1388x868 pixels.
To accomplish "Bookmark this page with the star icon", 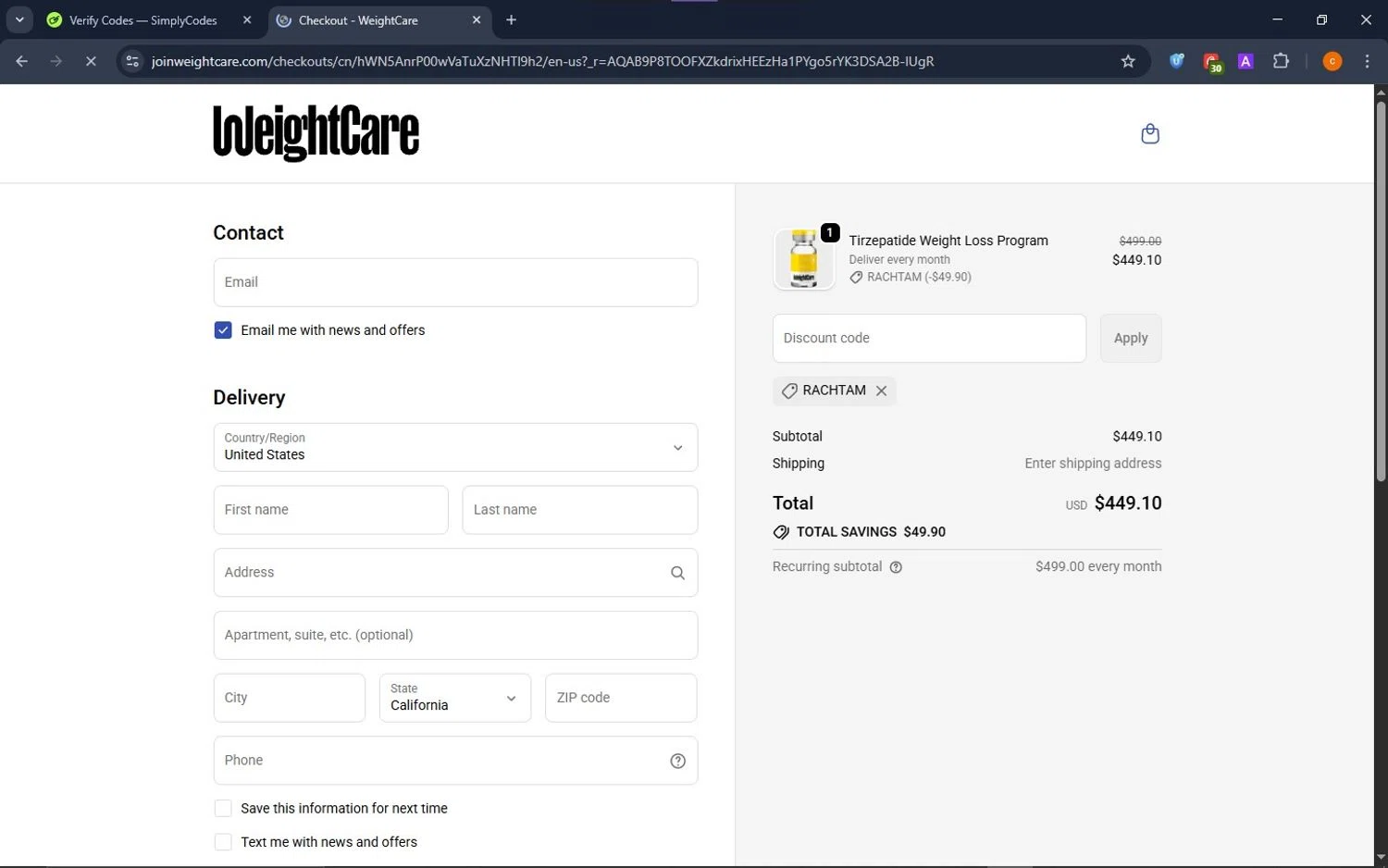I will pos(1128,61).
